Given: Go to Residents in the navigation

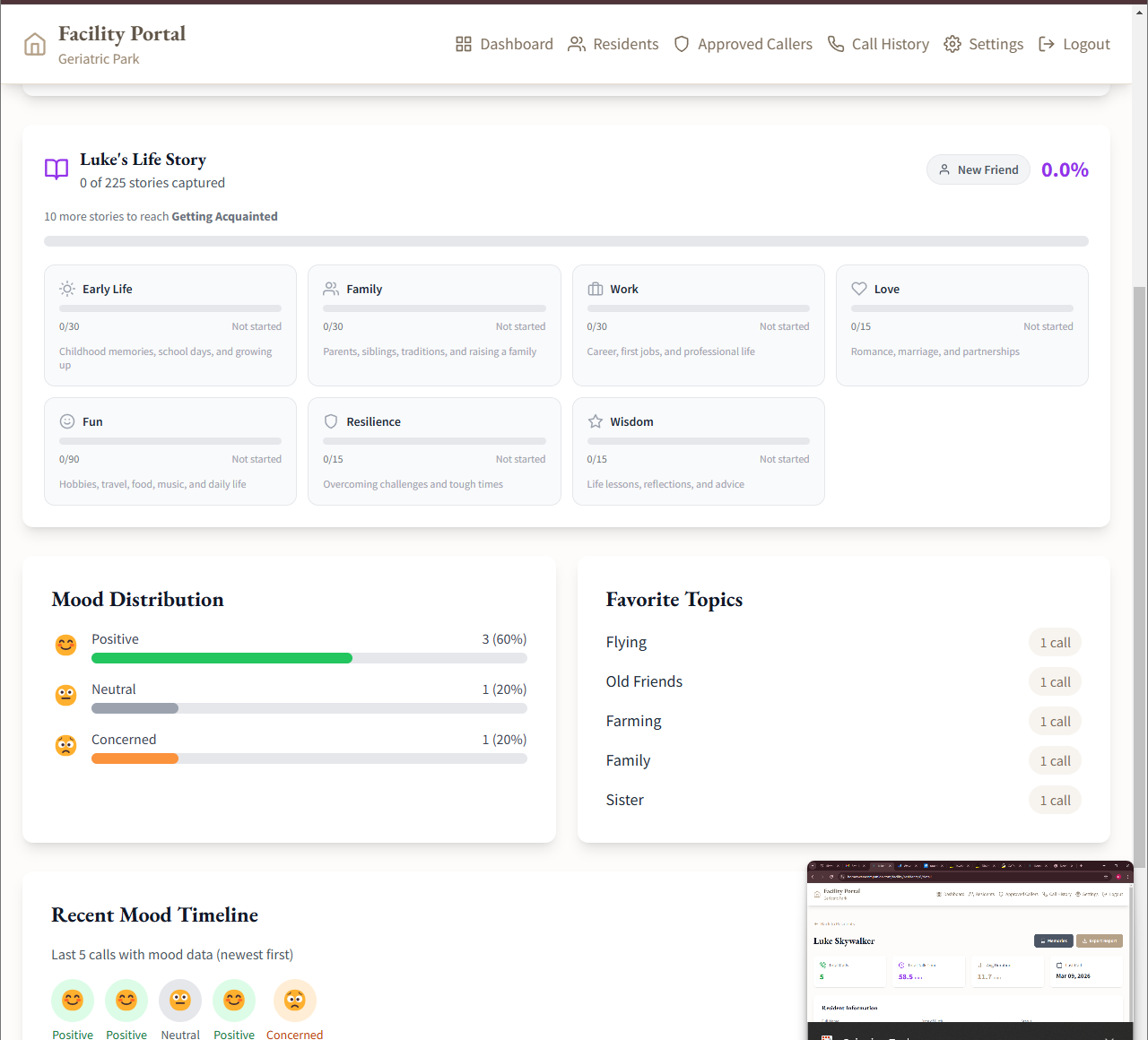Looking at the screenshot, I should pyautogui.click(x=613, y=44).
